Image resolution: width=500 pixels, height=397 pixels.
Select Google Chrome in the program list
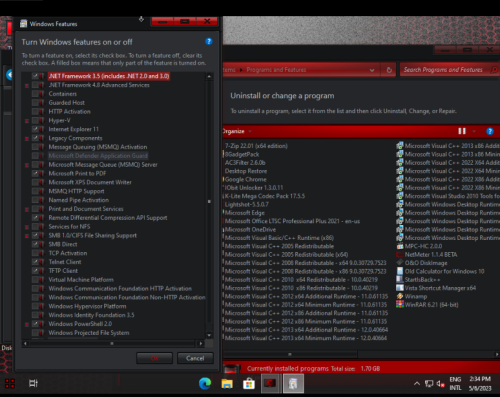pyautogui.click(x=246, y=179)
